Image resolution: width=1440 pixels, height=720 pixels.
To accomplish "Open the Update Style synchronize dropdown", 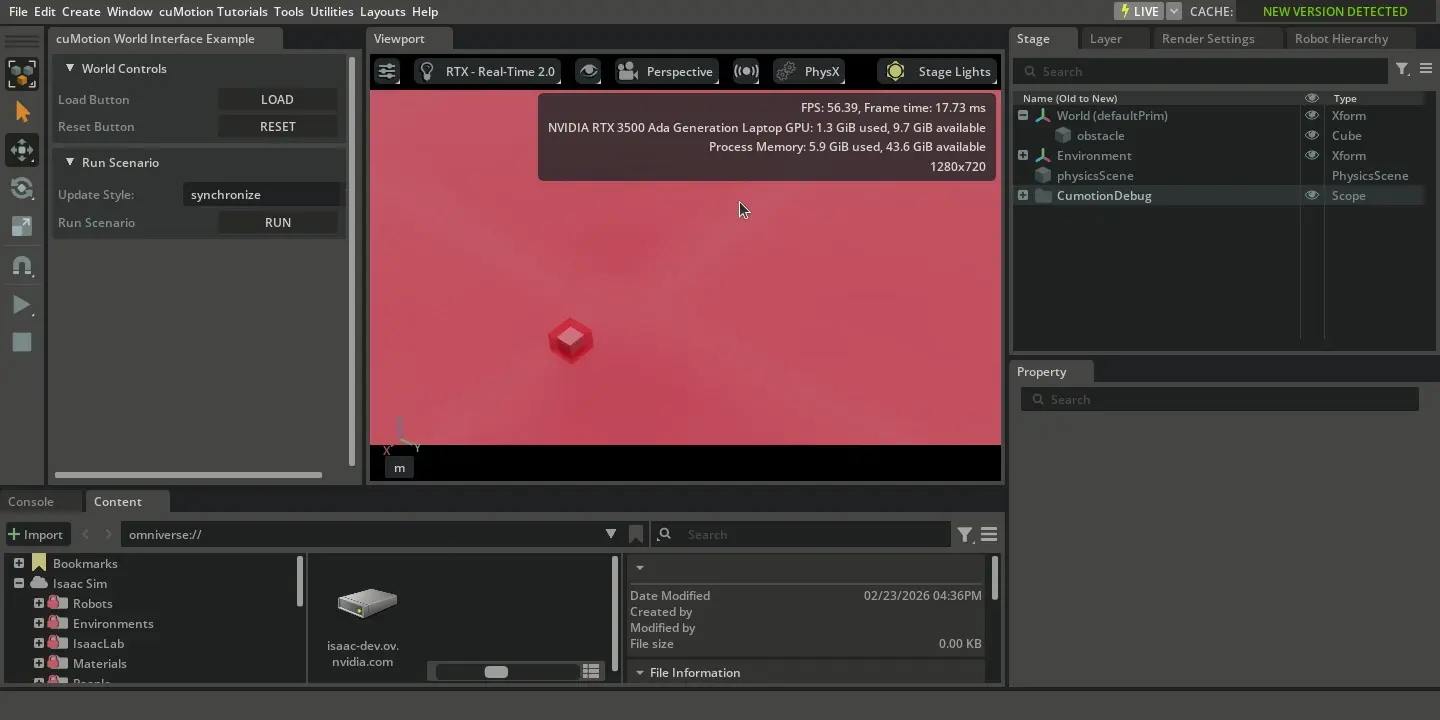I will pyautogui.click(x=262, y=194).
